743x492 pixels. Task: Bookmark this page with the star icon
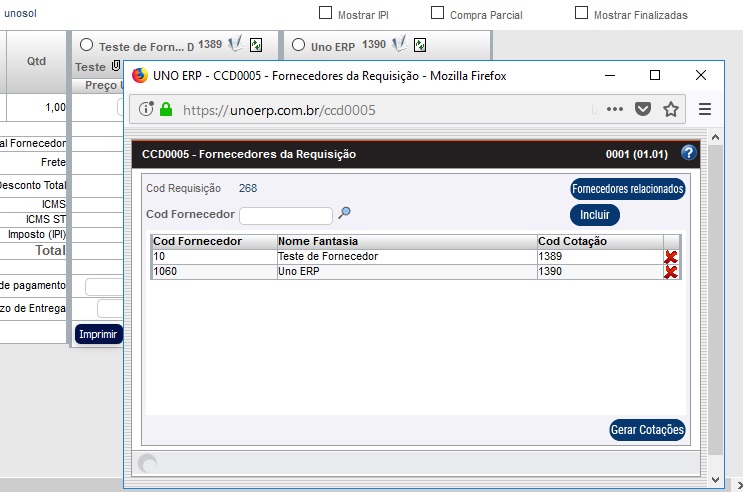(x=671, y=109)
